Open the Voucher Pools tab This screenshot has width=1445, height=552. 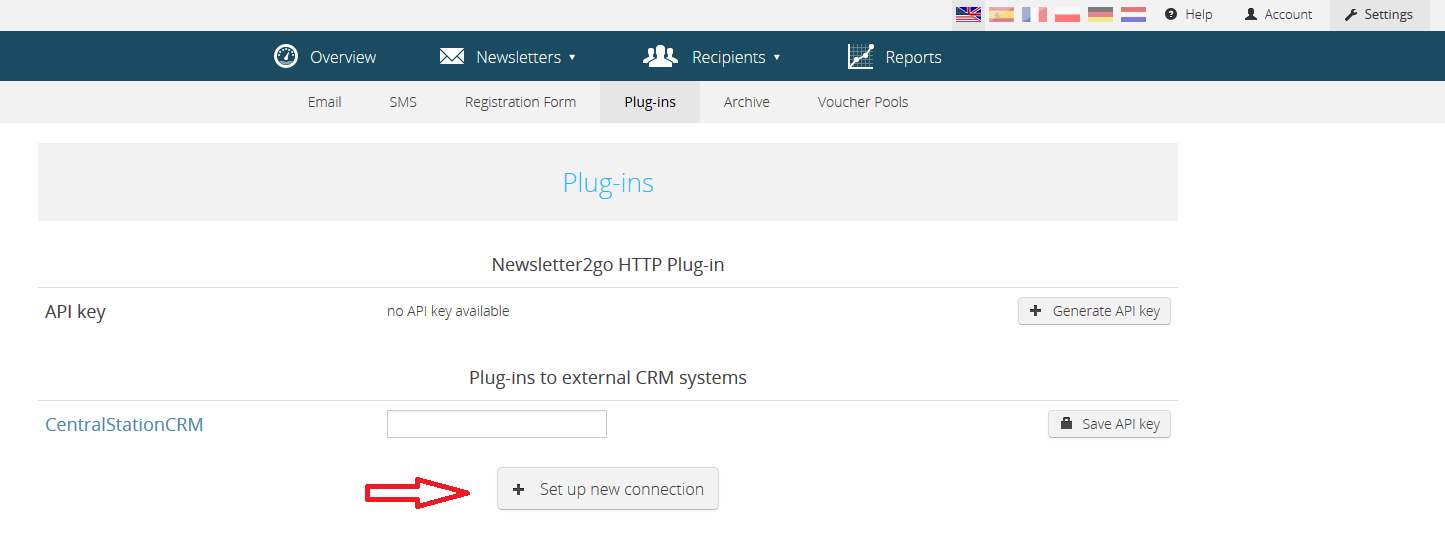pos(863,102)
